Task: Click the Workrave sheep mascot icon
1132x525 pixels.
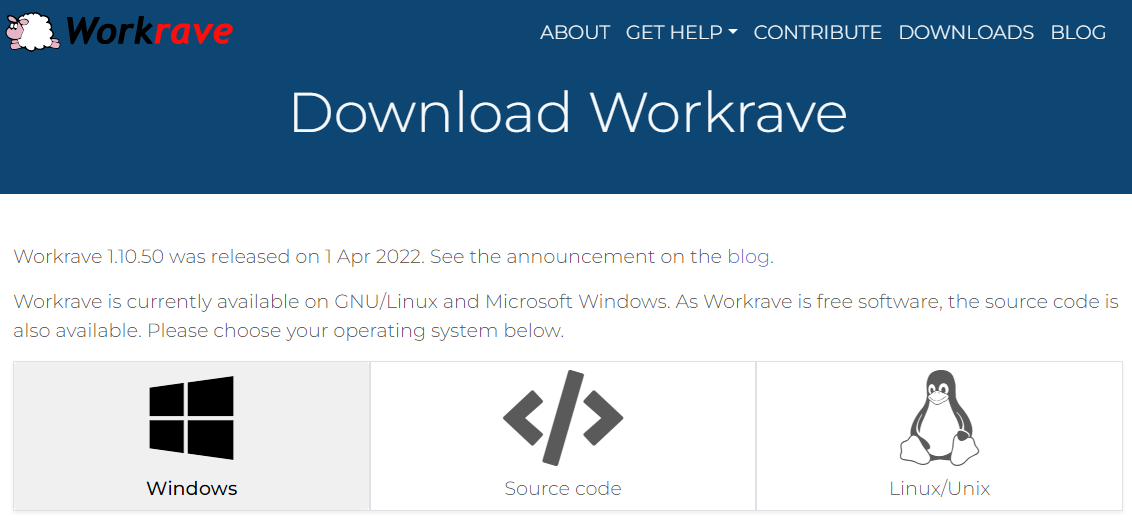Action: point(32,32)
